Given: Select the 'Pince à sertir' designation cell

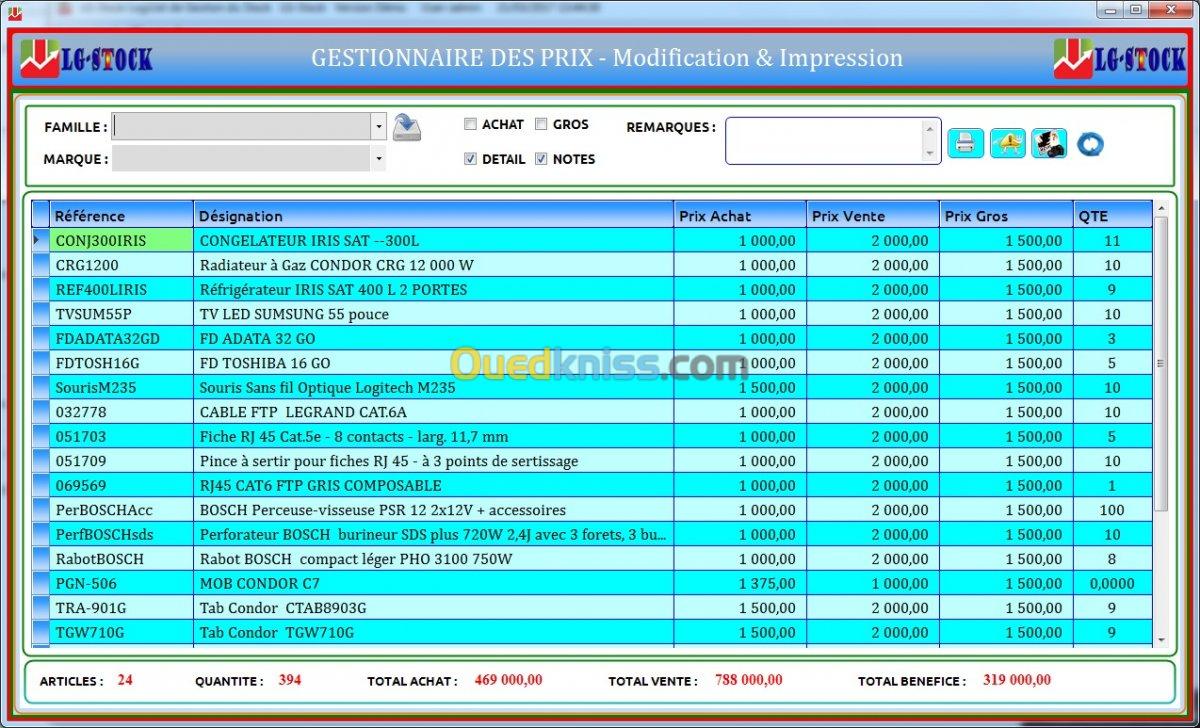Looking at the screenshot, I should [x=434, y=461].
